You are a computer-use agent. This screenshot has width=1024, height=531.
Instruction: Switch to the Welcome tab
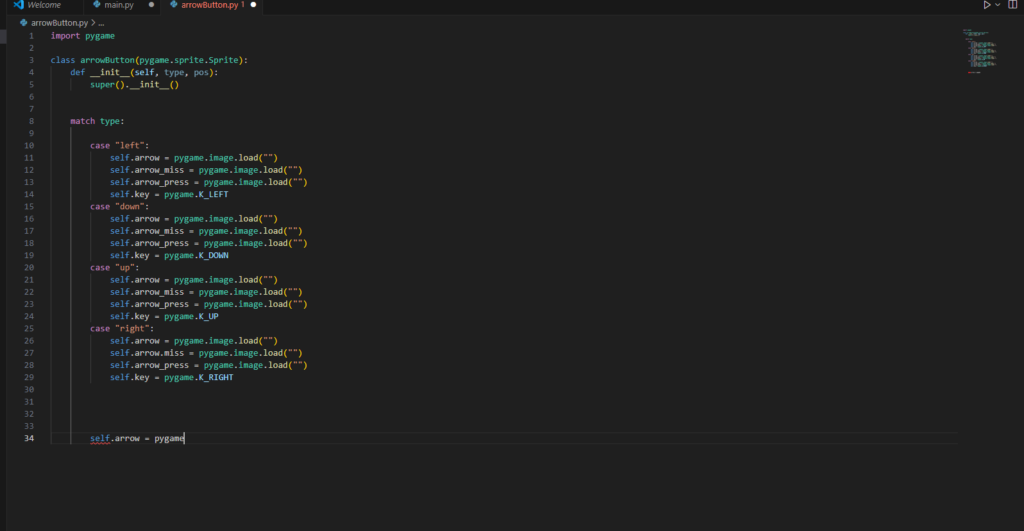pos(44,5)
